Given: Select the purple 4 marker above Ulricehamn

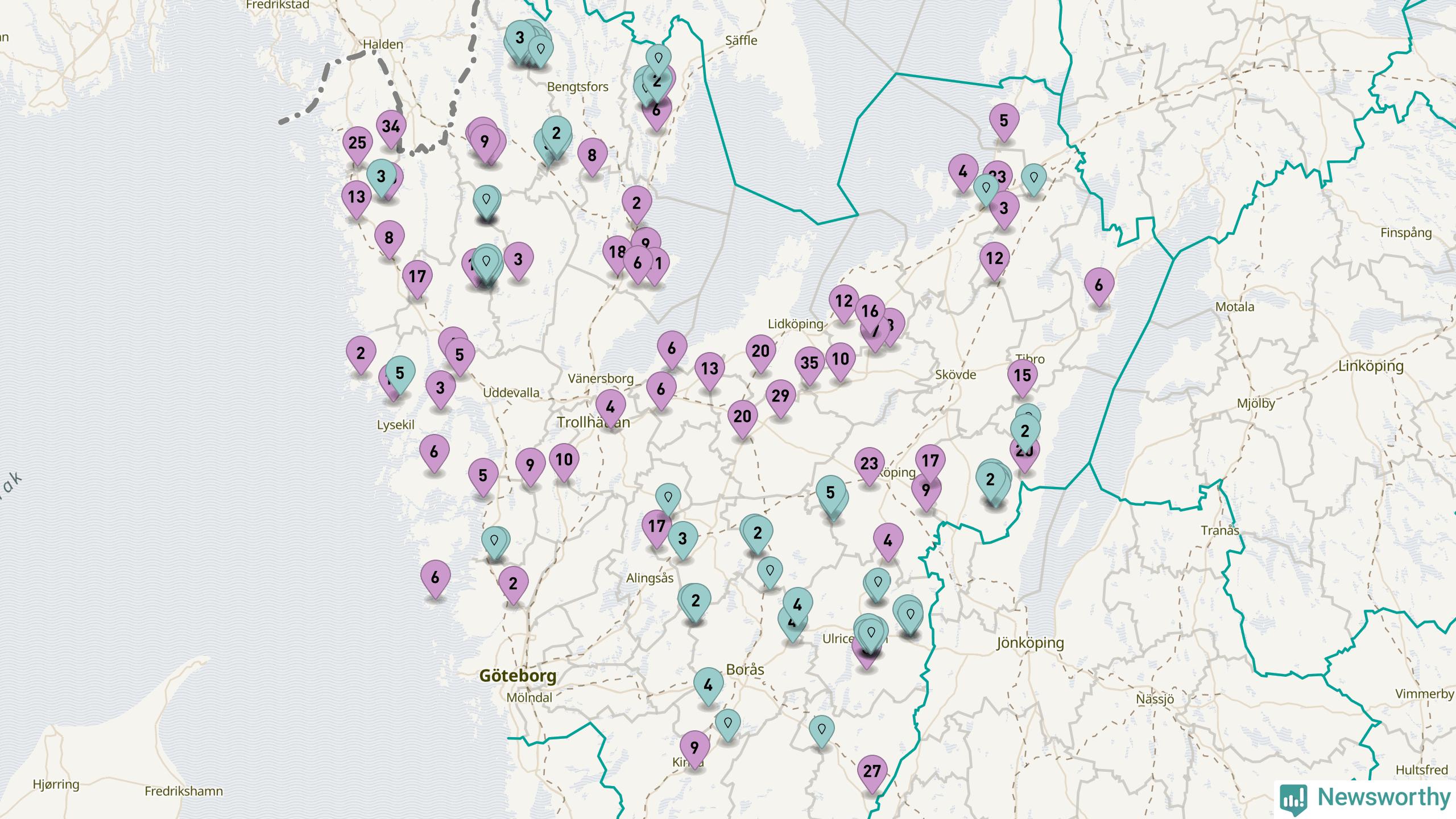Looking at the screenshot, I should (888, 541).
